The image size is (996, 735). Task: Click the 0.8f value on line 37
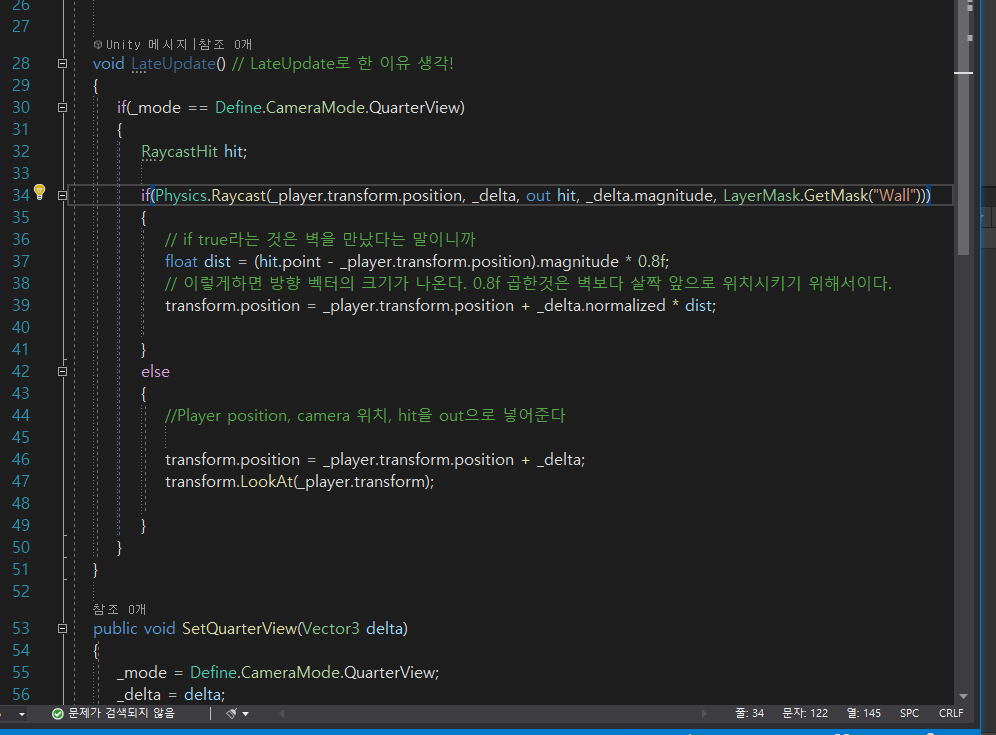tap(651, 262)
